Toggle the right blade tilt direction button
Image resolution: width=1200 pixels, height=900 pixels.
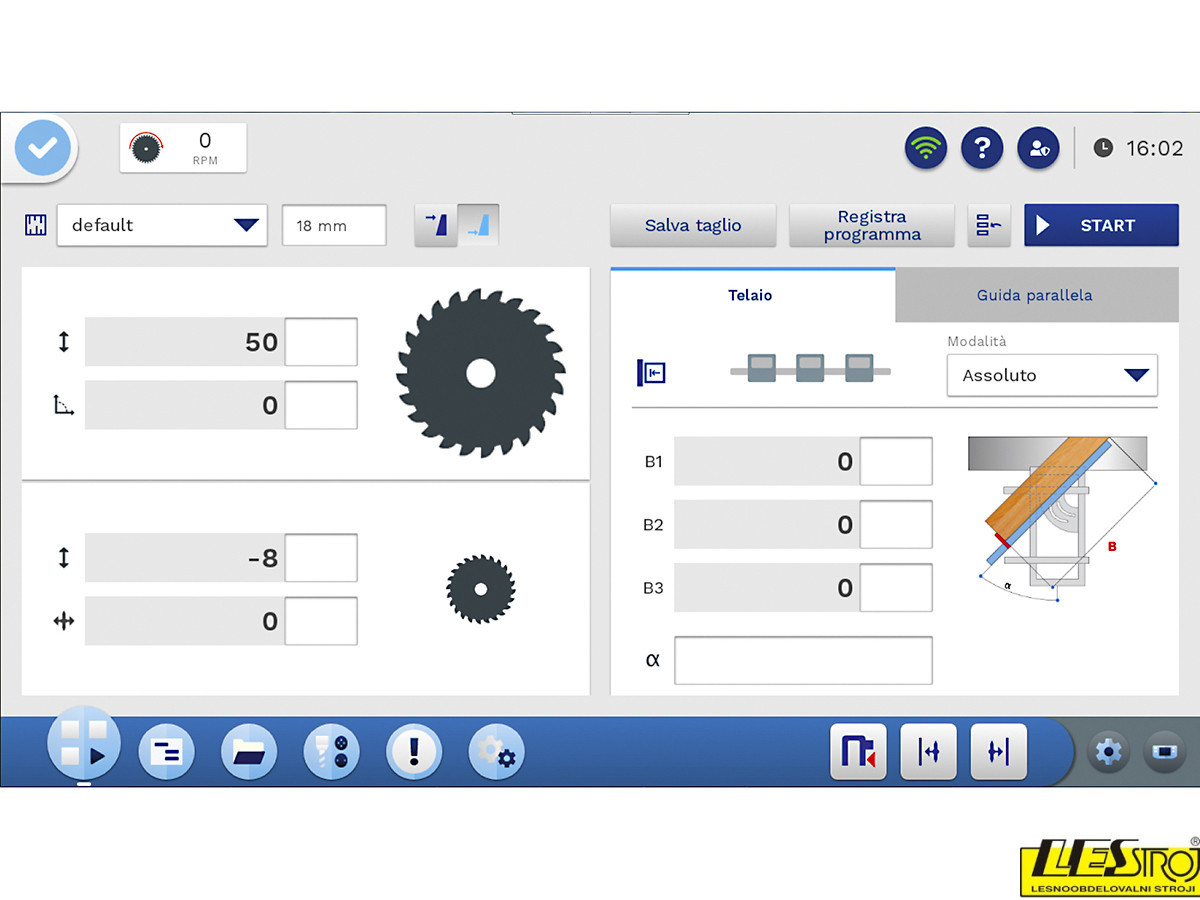[479, 225]
